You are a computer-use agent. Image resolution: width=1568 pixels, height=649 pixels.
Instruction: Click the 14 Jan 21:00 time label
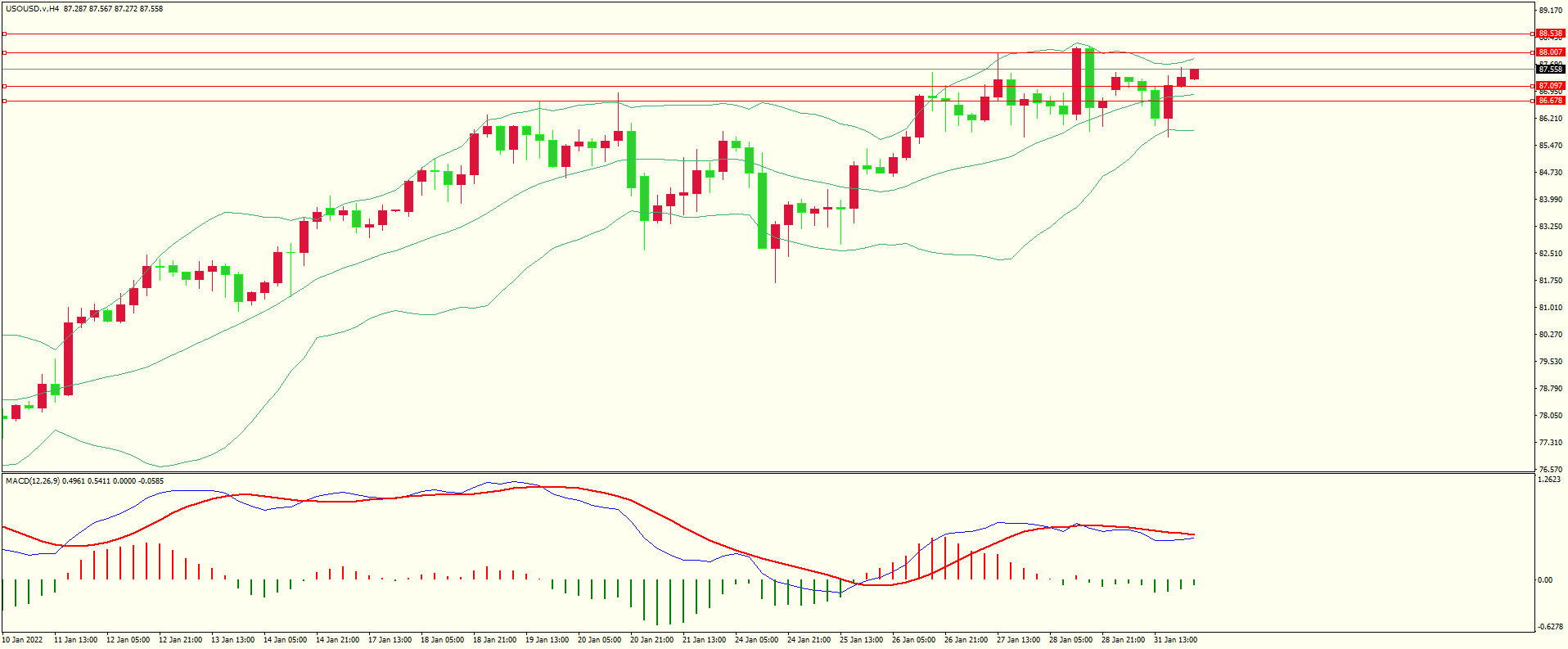338,640
